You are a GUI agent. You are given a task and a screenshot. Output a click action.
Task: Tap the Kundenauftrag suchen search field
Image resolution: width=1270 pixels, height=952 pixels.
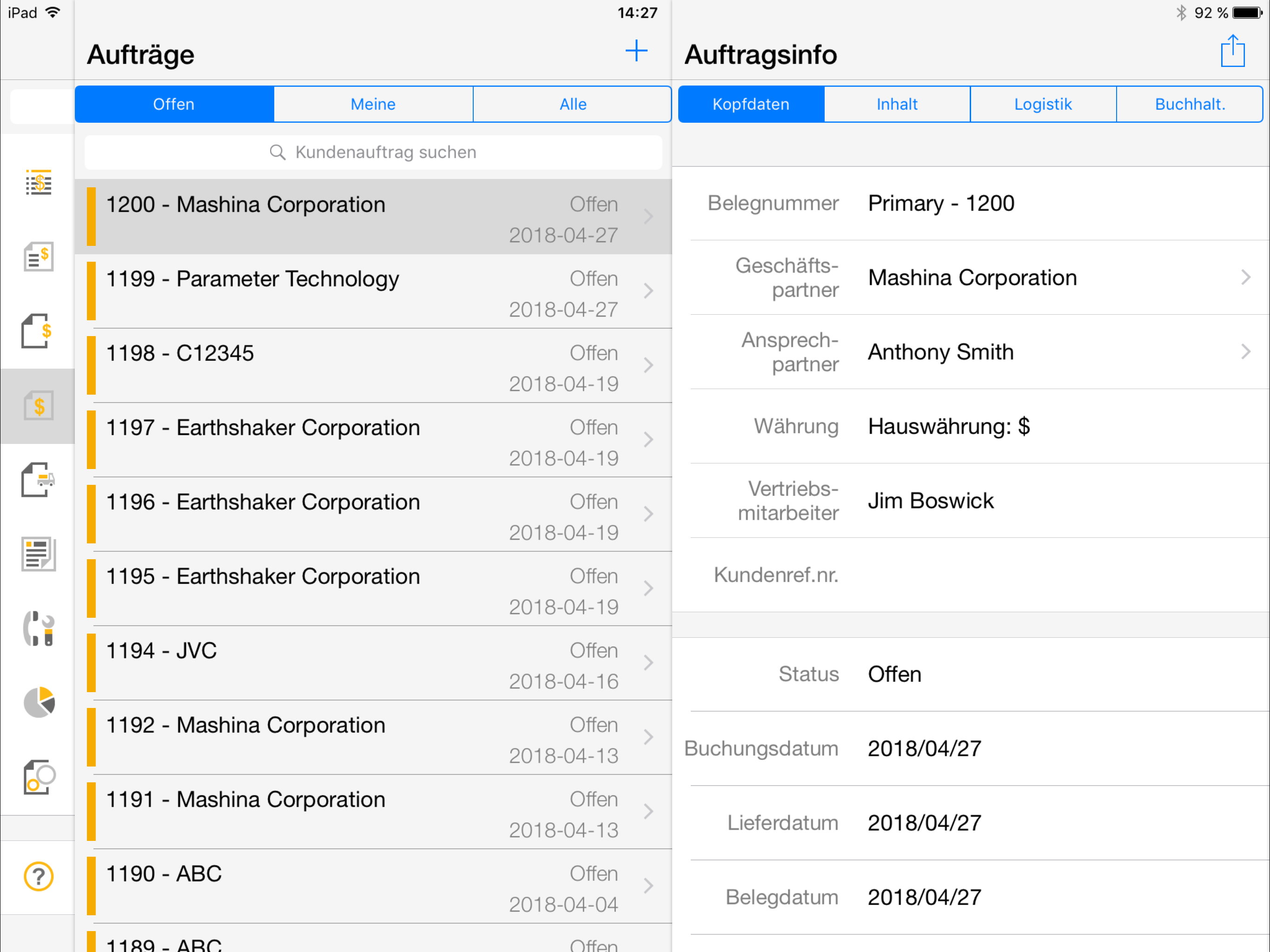click(x=373, y=152)
